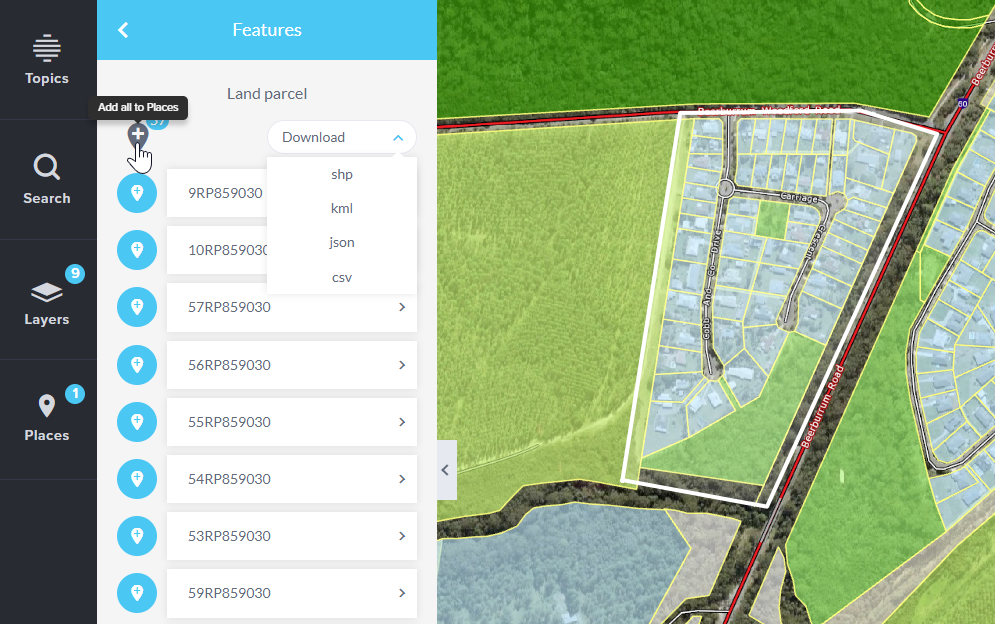Collapse the side panel with arrow tab
Image resolution: width=995 pixels, height=624 pixels.
point(446,470)
